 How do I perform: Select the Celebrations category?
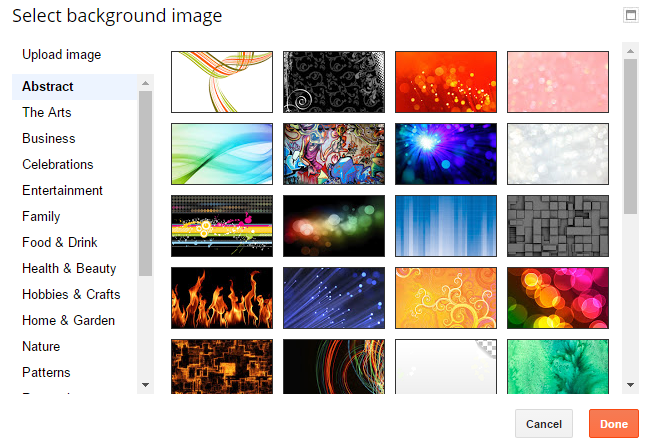[x=58, y=165]
